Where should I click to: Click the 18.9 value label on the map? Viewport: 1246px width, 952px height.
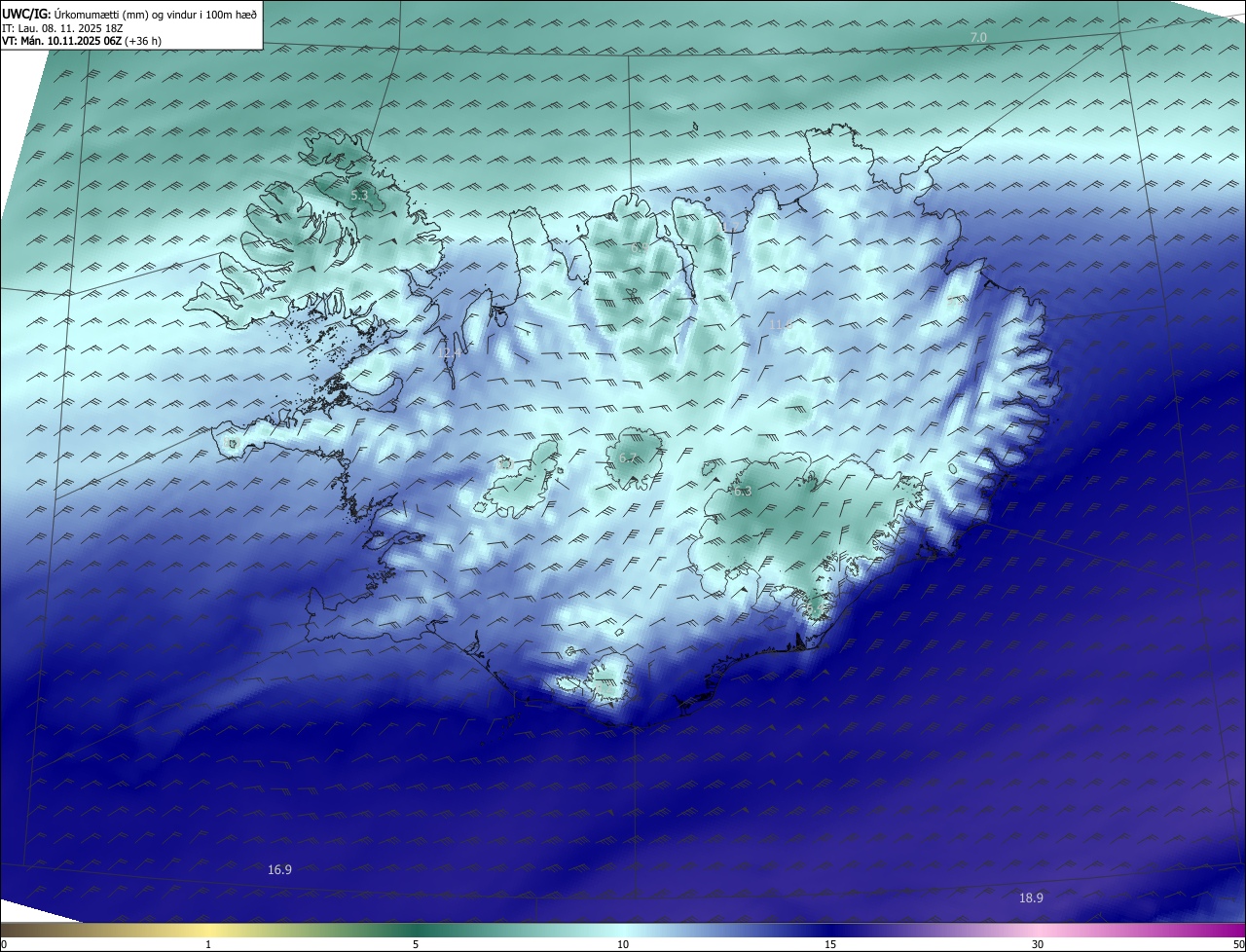click(x=1031, y=897)
